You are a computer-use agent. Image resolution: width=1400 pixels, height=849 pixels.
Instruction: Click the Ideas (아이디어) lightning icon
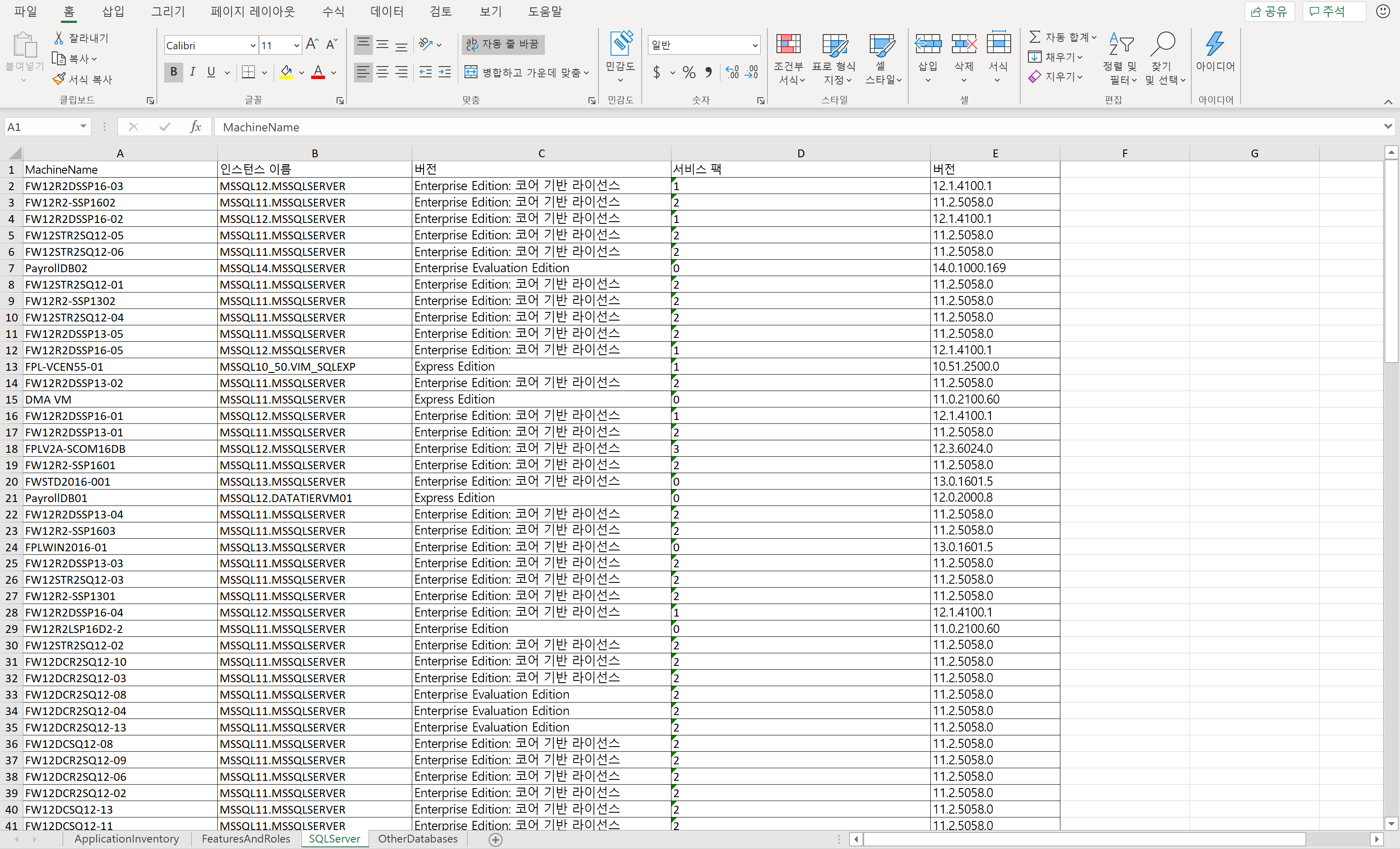pos(1215,44)
